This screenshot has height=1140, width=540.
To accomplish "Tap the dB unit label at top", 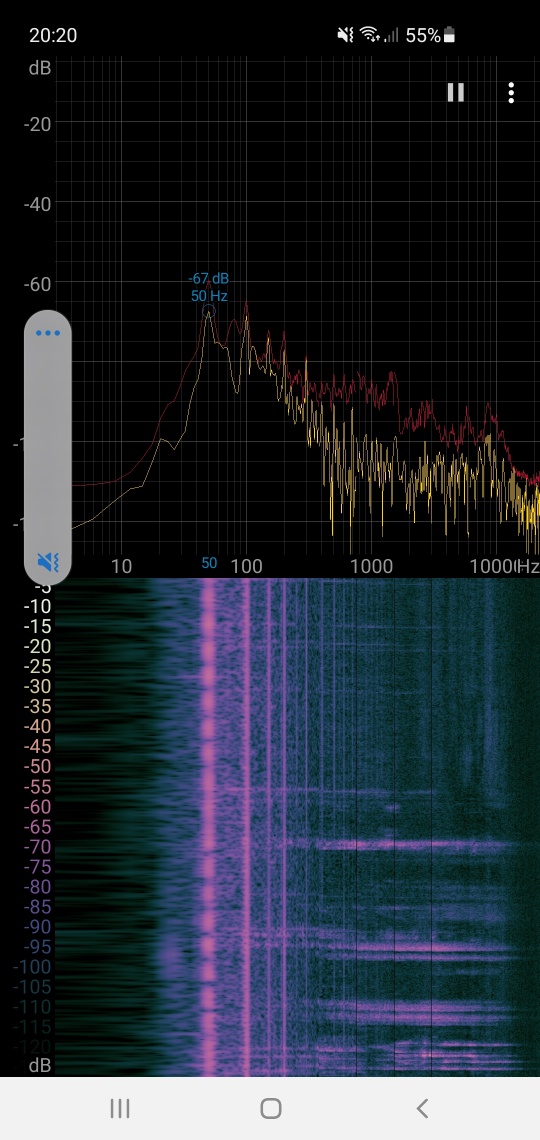I will click(39, 68).
